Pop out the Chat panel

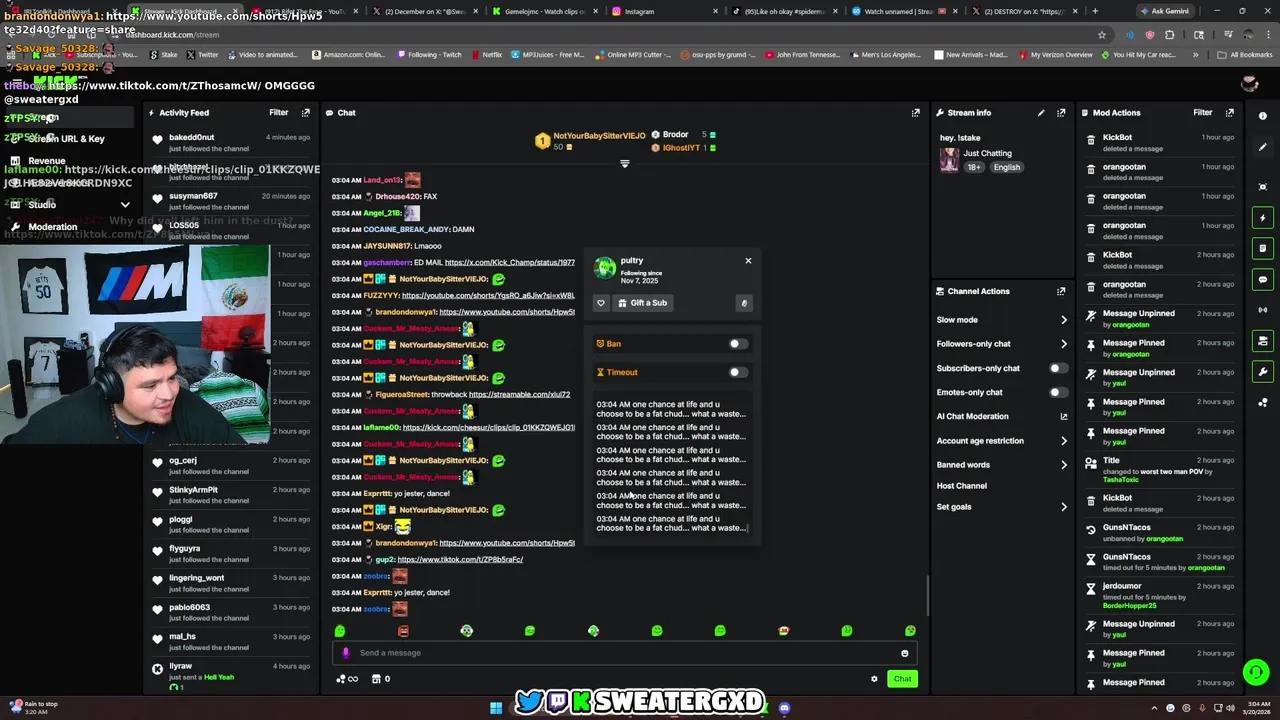[915, 113]
